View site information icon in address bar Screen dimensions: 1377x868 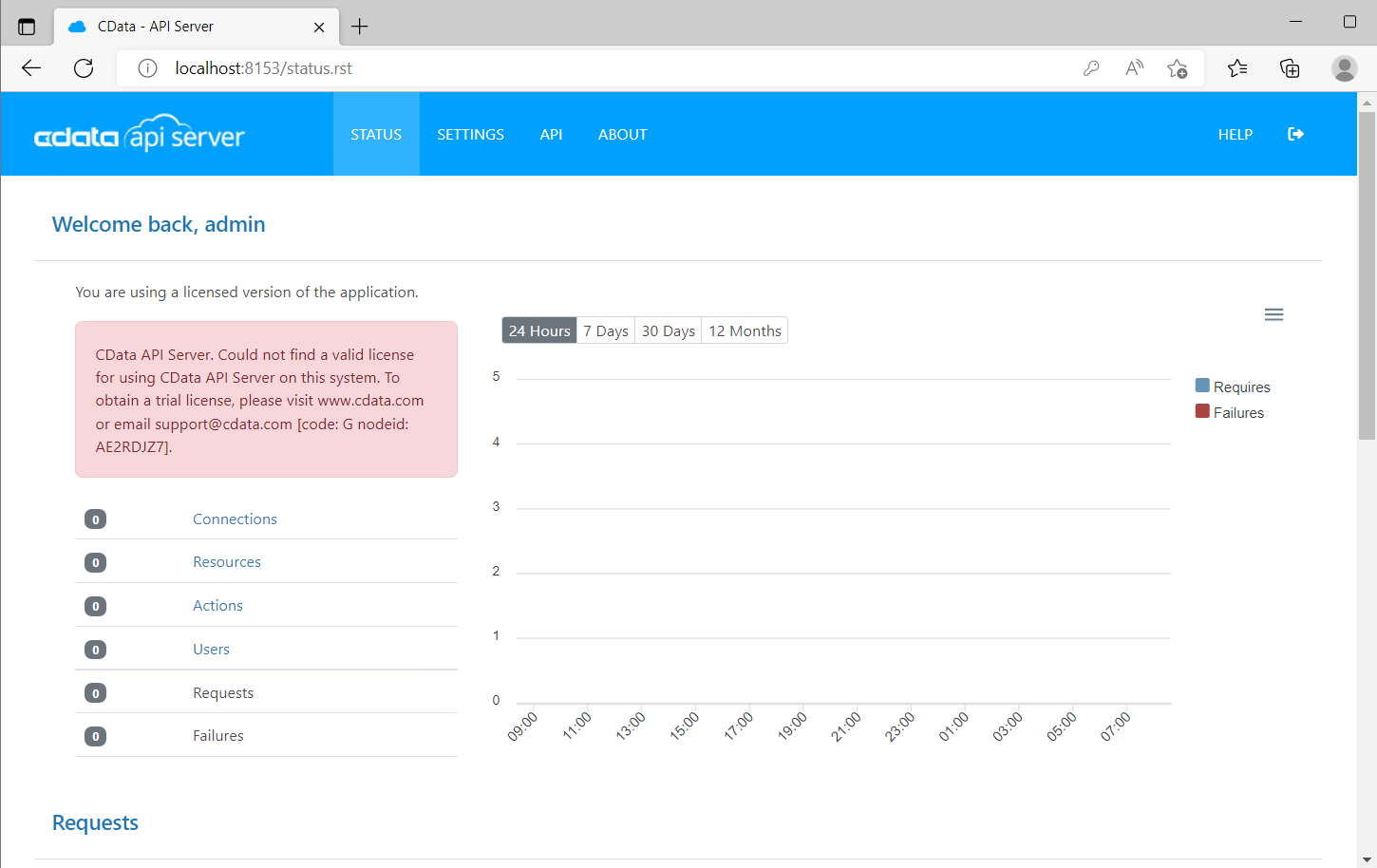coord(147,68)
